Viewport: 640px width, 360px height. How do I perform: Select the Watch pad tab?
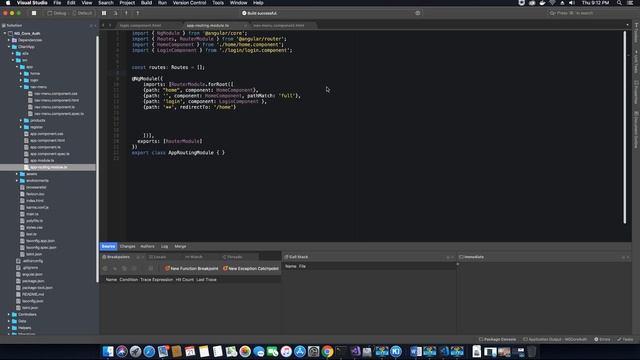tap(194, 257)
